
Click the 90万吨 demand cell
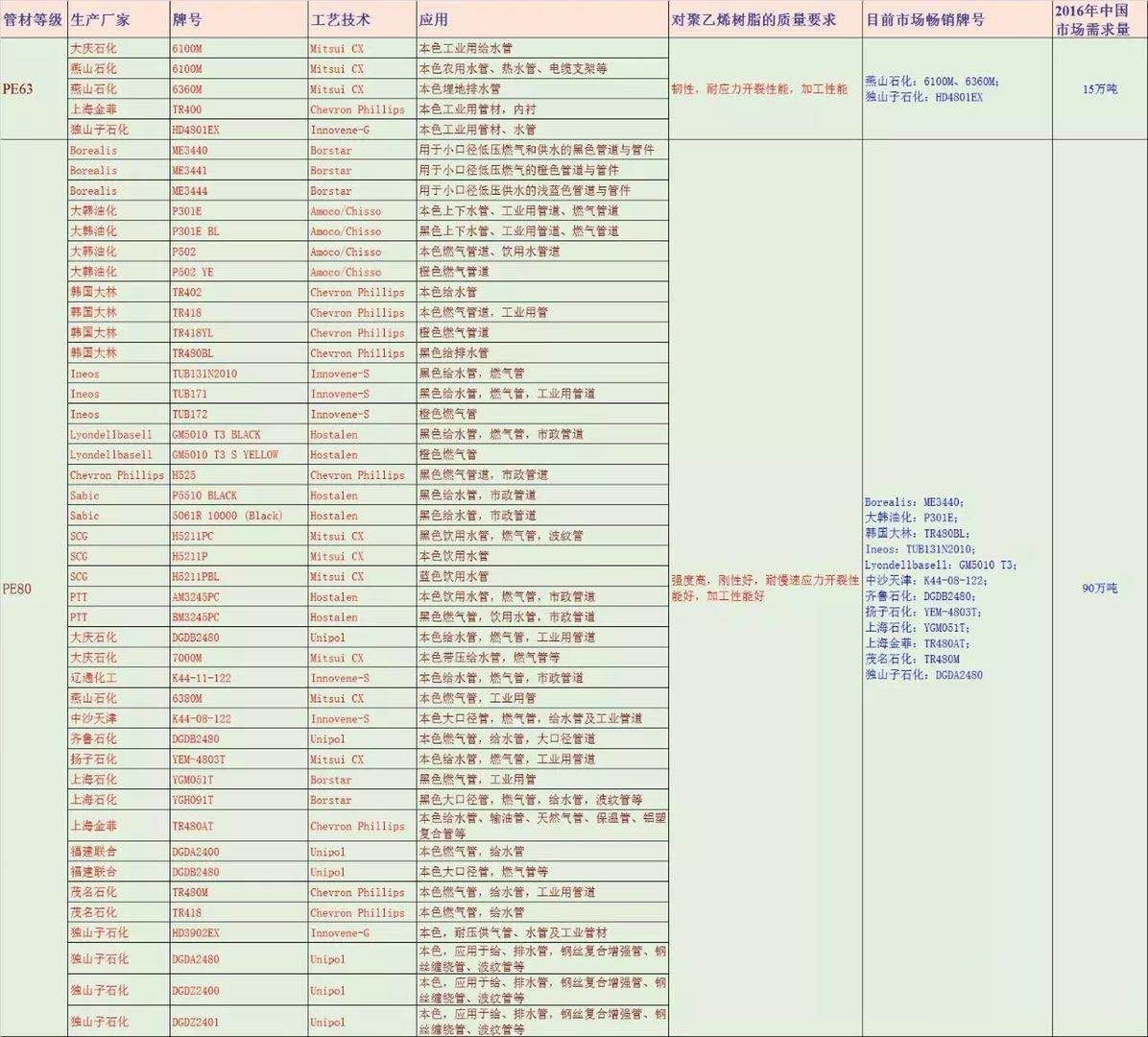1099,588
